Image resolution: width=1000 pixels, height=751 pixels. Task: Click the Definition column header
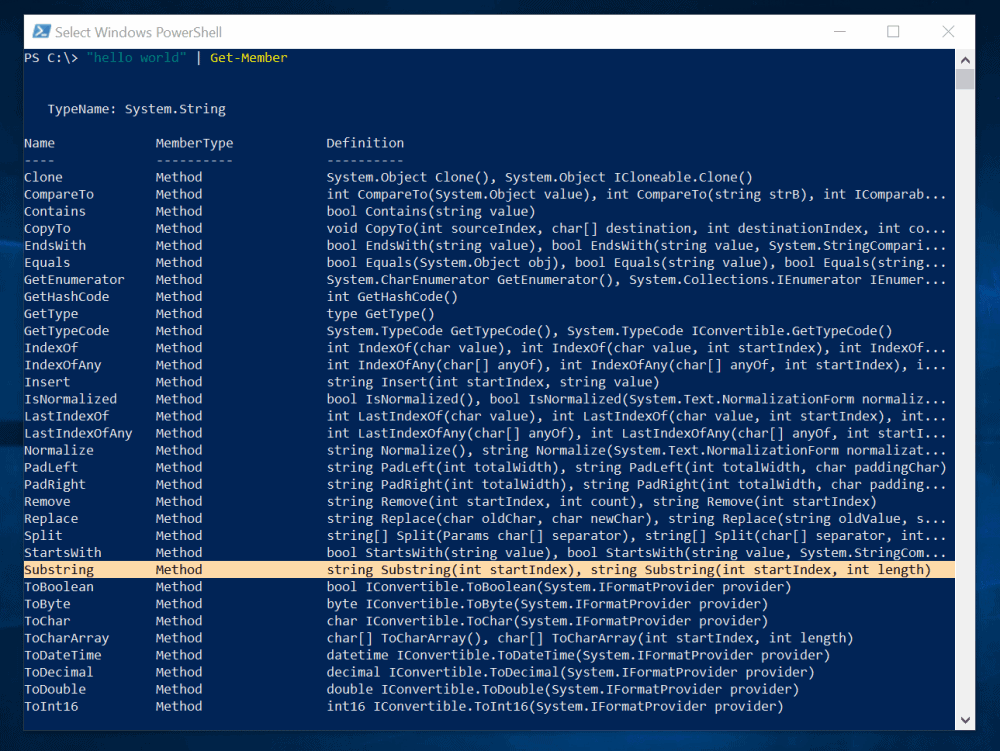pos(365,142)
